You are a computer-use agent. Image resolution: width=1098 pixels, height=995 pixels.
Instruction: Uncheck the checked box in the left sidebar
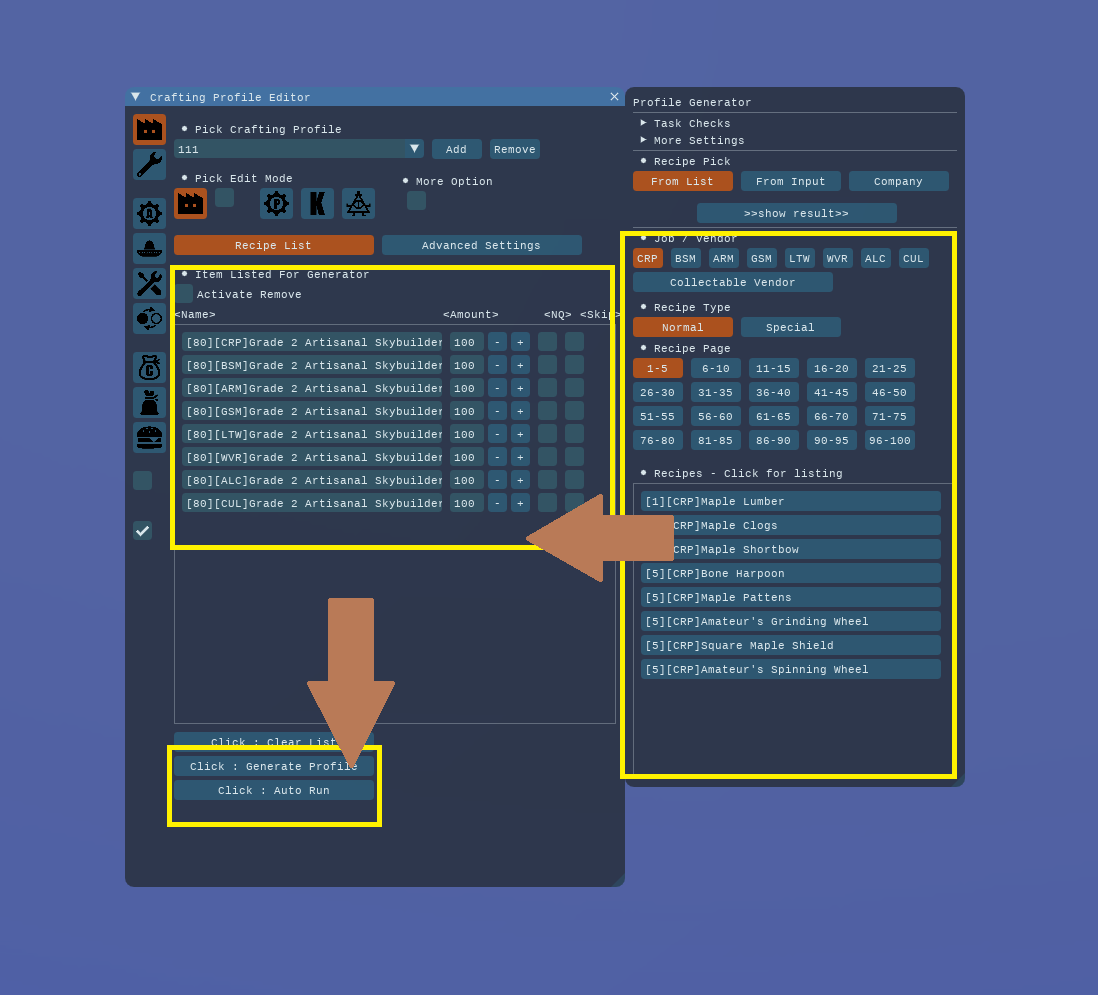(x=142, y=530)
